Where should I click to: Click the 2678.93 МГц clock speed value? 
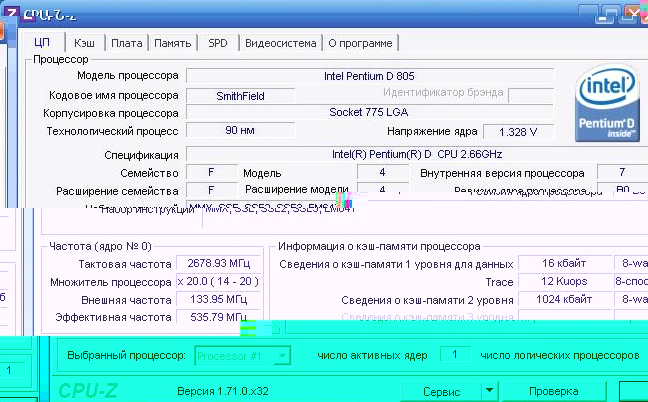point(218,263)
